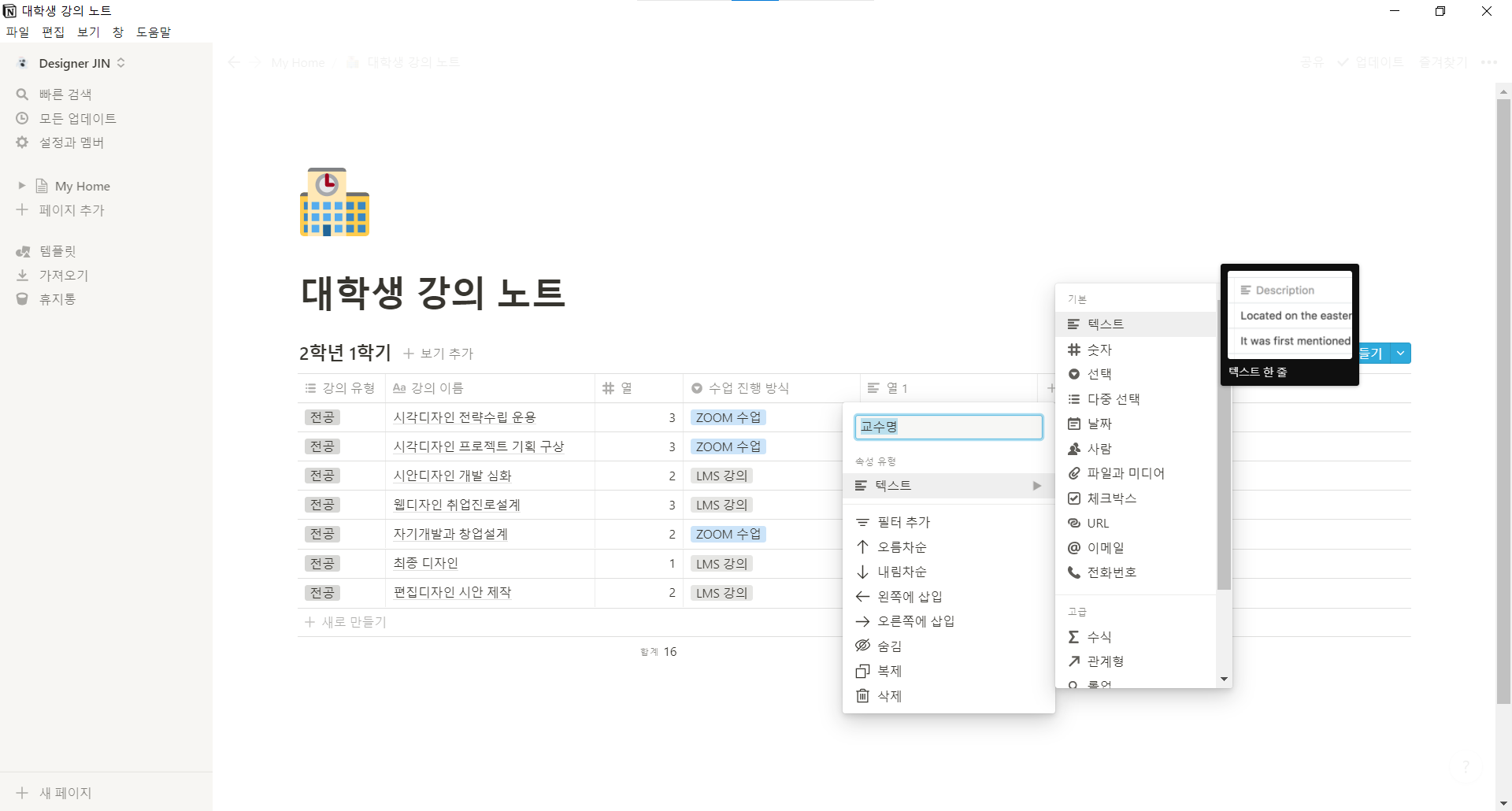1512x811 pixels.
Task: Edit the 교수명 column name field
Action: point(948,427)
